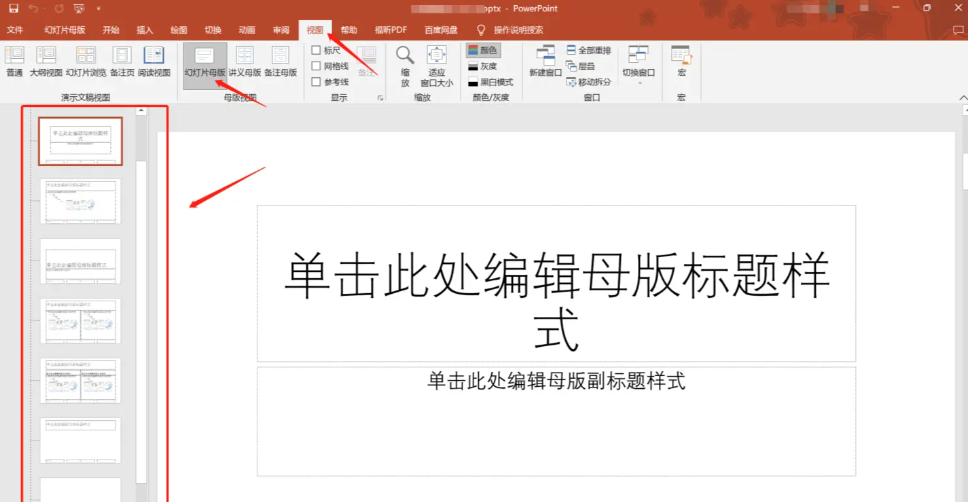Open the 文件 file tab

pos(15,30)
